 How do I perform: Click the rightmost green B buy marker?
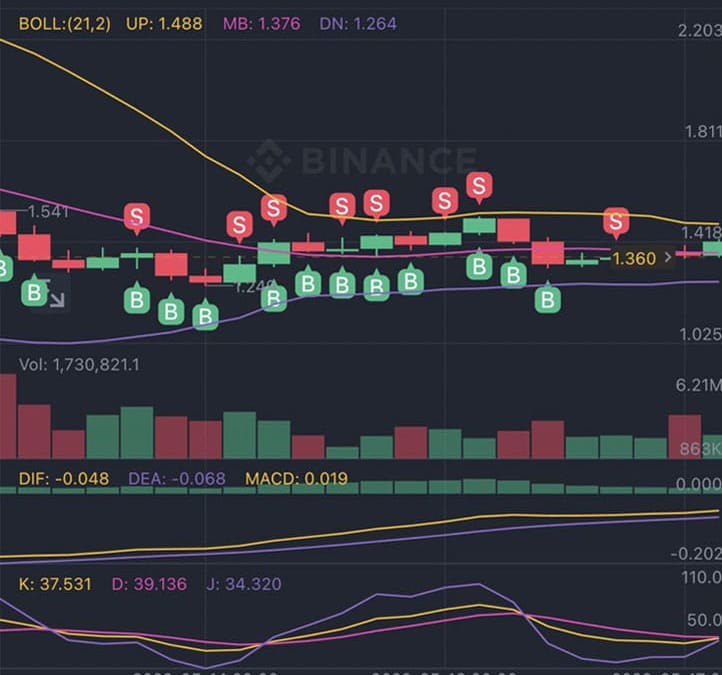(x=547, y=298)
